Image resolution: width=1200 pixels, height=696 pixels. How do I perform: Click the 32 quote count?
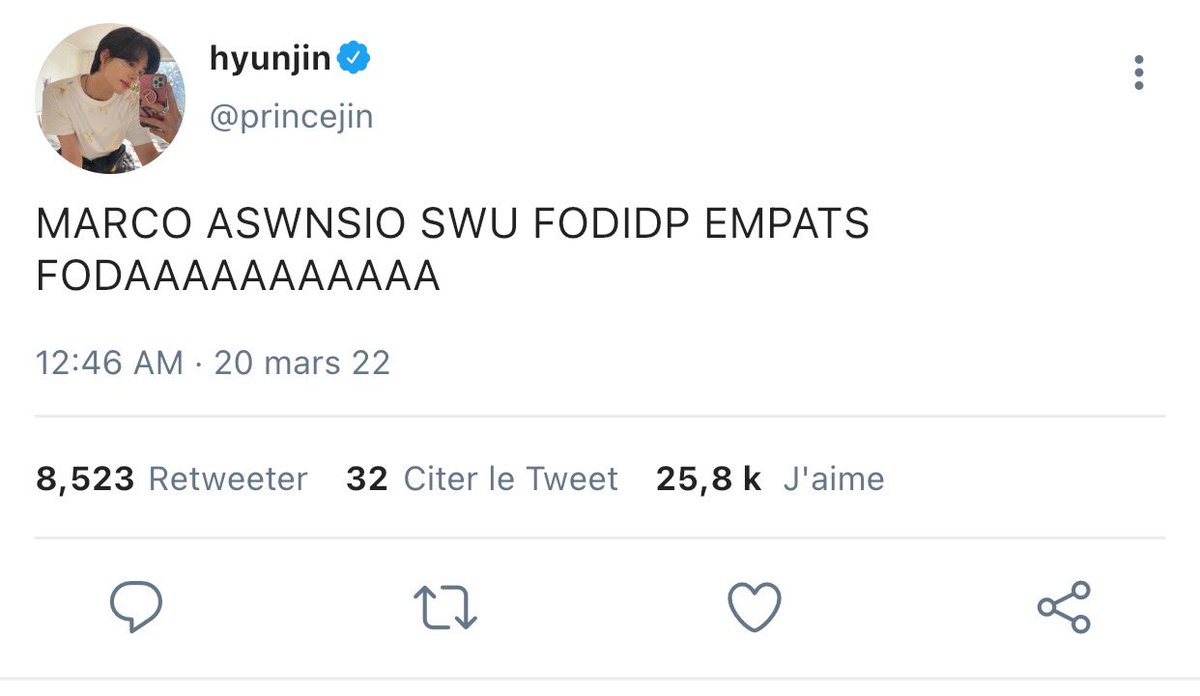click(x=367, y=480)
